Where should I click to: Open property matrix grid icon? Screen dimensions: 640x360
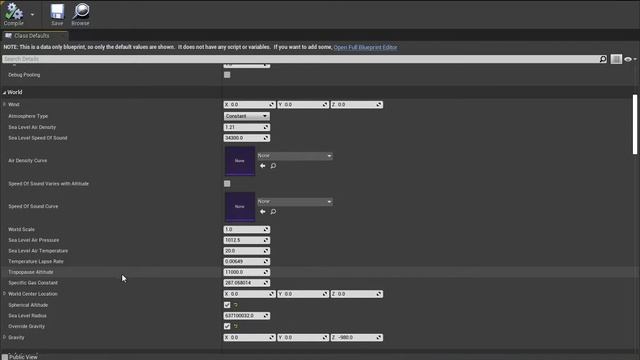(x=616, y=59)
